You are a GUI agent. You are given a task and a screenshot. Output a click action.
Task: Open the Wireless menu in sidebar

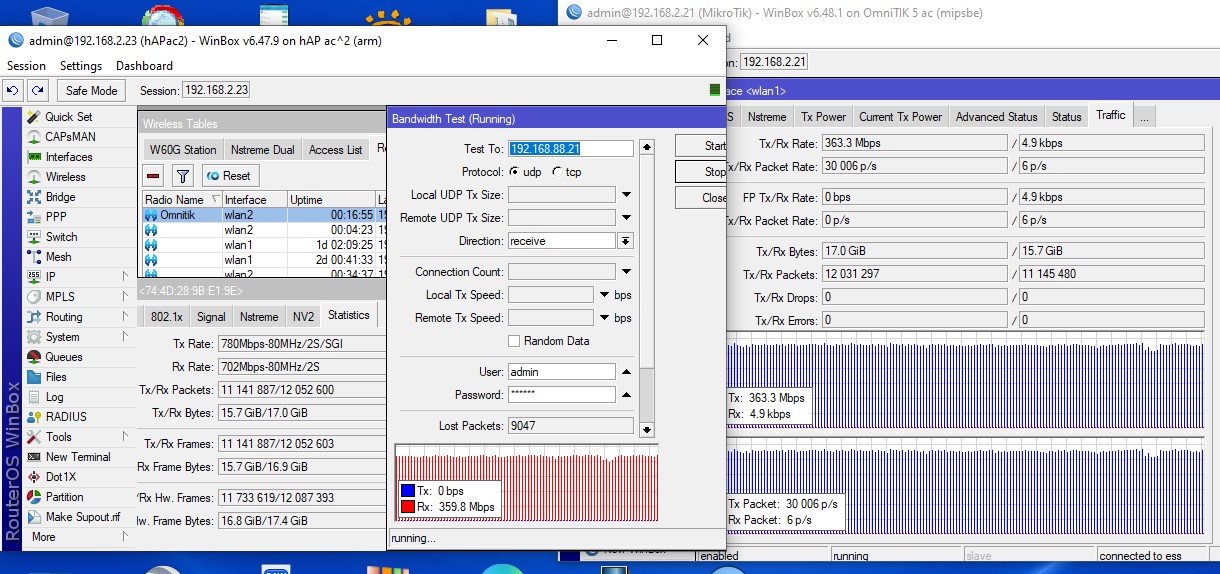(x=65, y=177)
